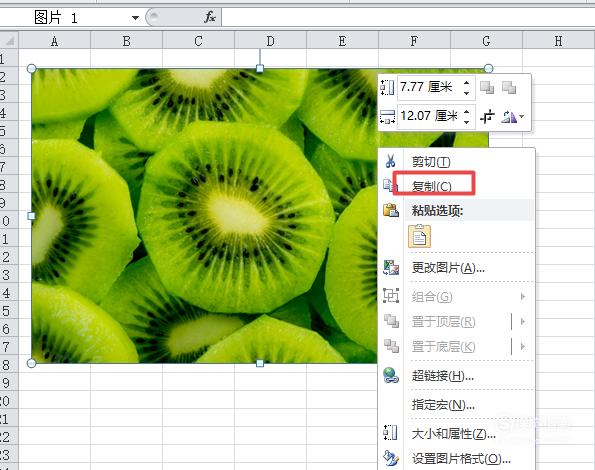This screenshot has height=470, width=595.
Task: Click the Format Picture icon
Action: (391, 458)
